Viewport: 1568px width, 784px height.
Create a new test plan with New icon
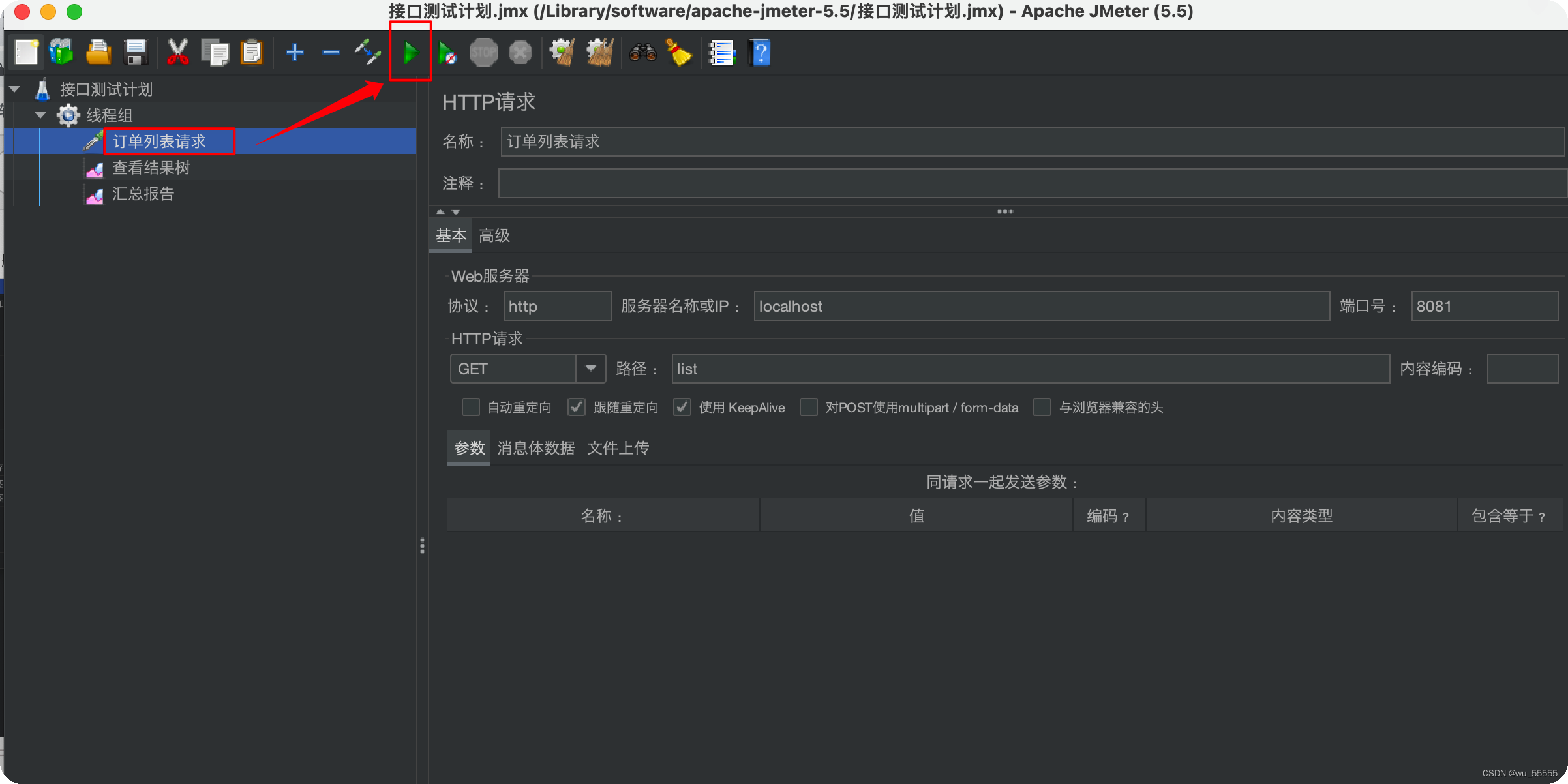[x=26, y=52]
